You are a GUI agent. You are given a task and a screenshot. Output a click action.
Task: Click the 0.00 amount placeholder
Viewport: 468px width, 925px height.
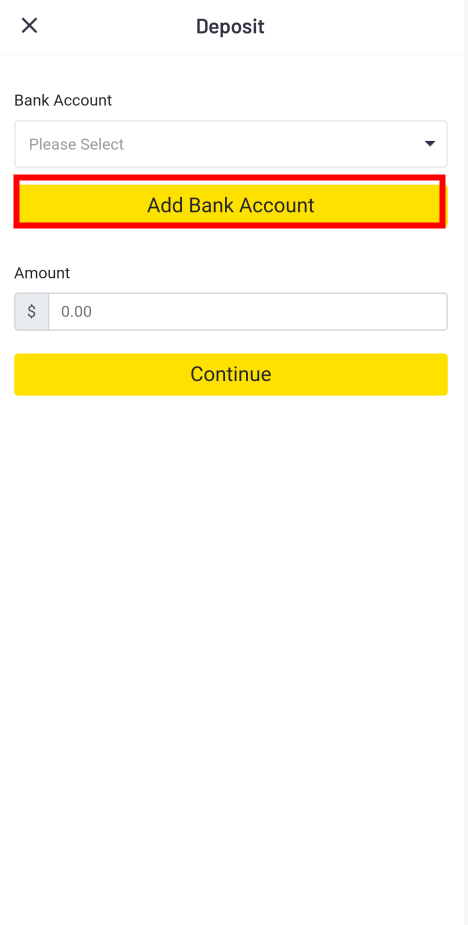tap(77, 311)
